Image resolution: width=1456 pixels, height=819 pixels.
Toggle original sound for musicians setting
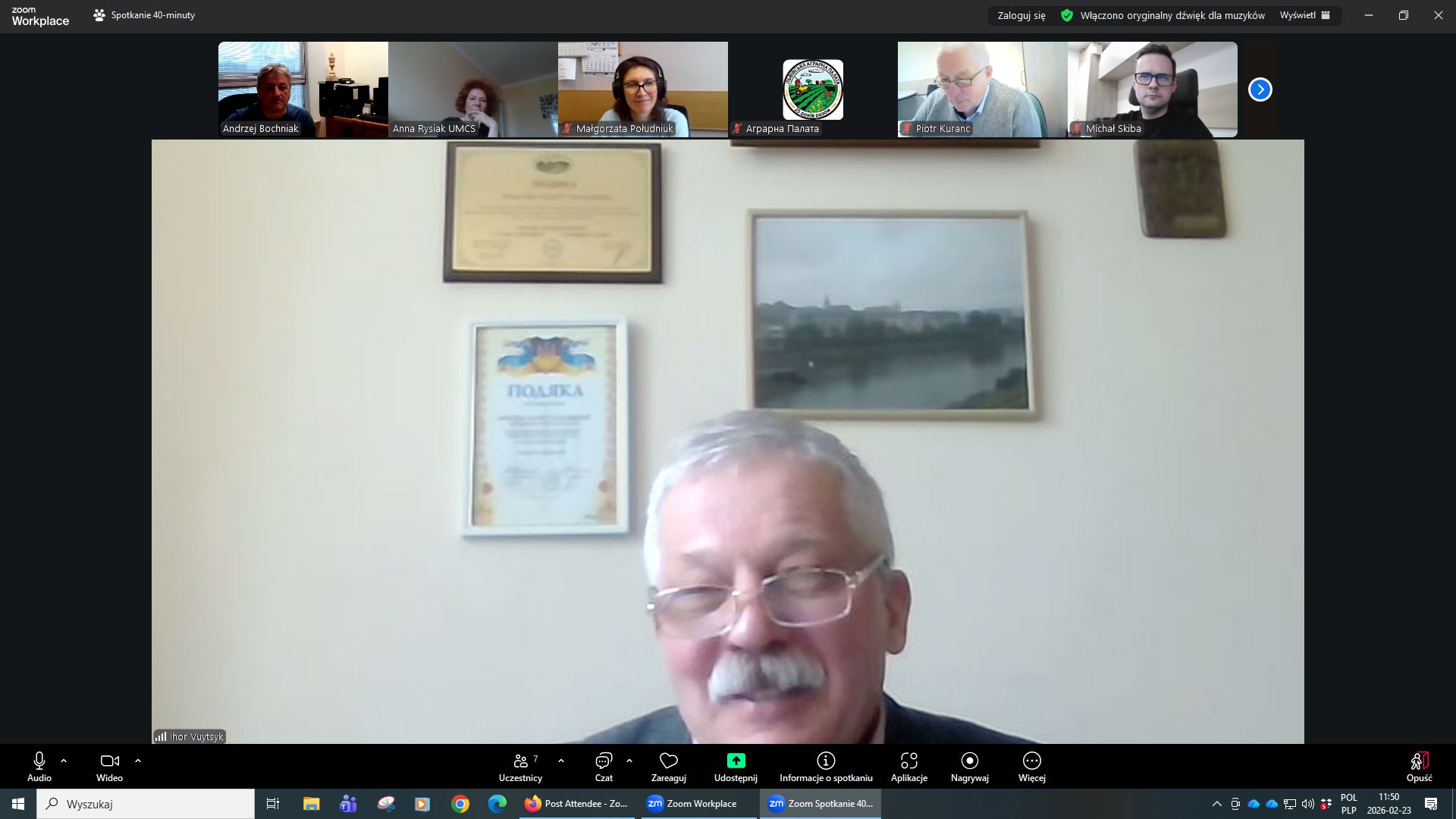point(1172,15)
